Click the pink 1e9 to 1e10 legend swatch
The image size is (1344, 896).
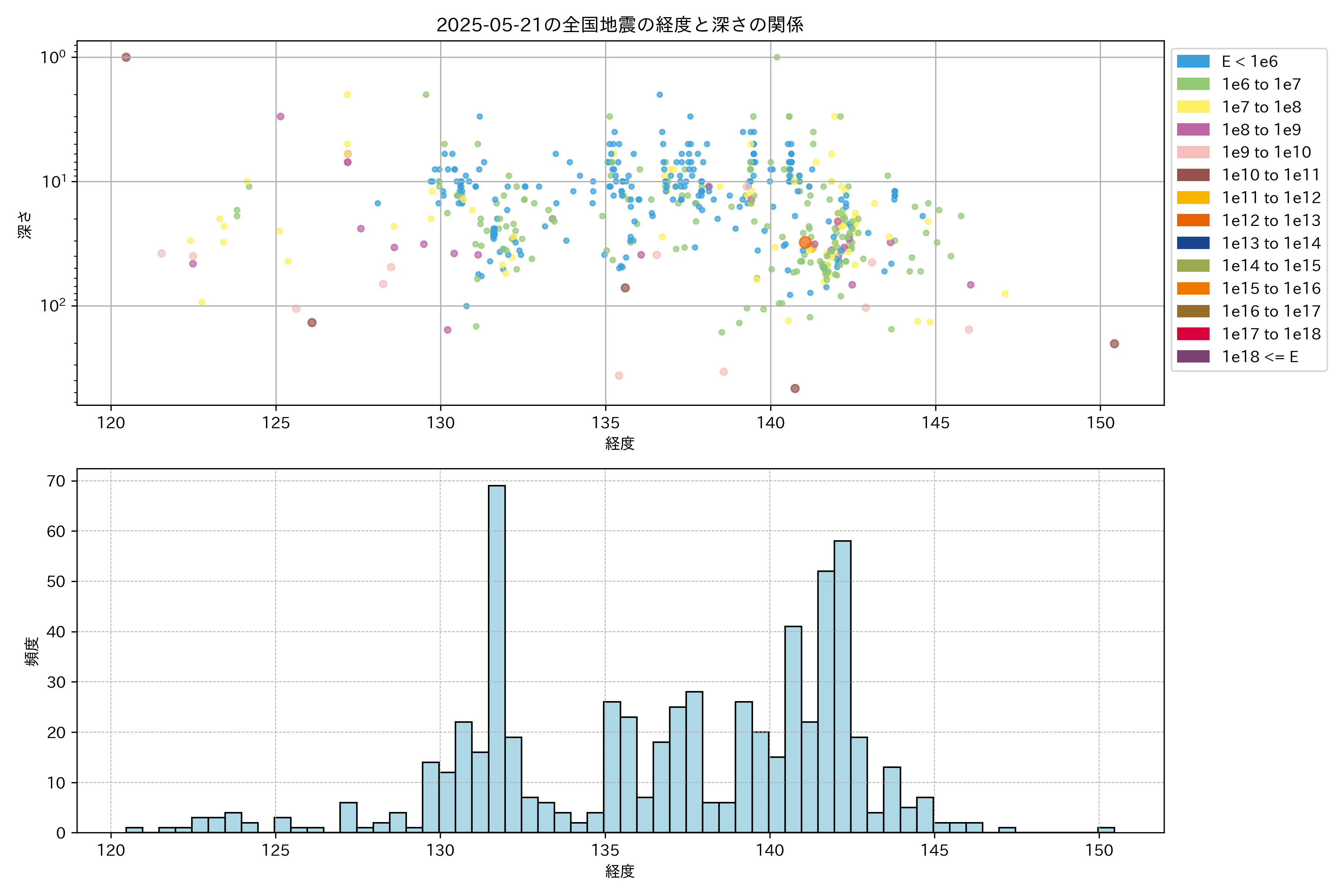click(x=1192, y=152)
